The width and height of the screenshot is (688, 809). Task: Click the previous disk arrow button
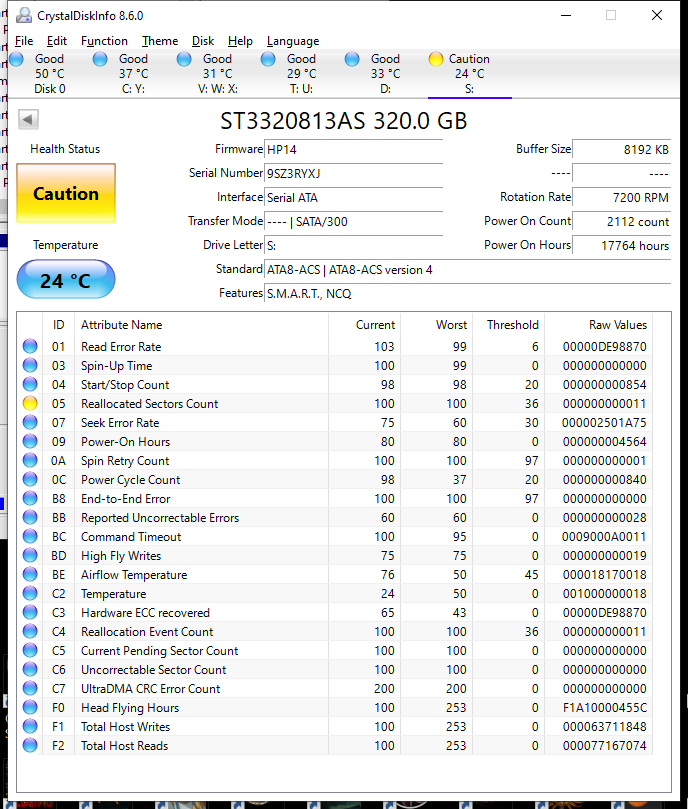28,120
